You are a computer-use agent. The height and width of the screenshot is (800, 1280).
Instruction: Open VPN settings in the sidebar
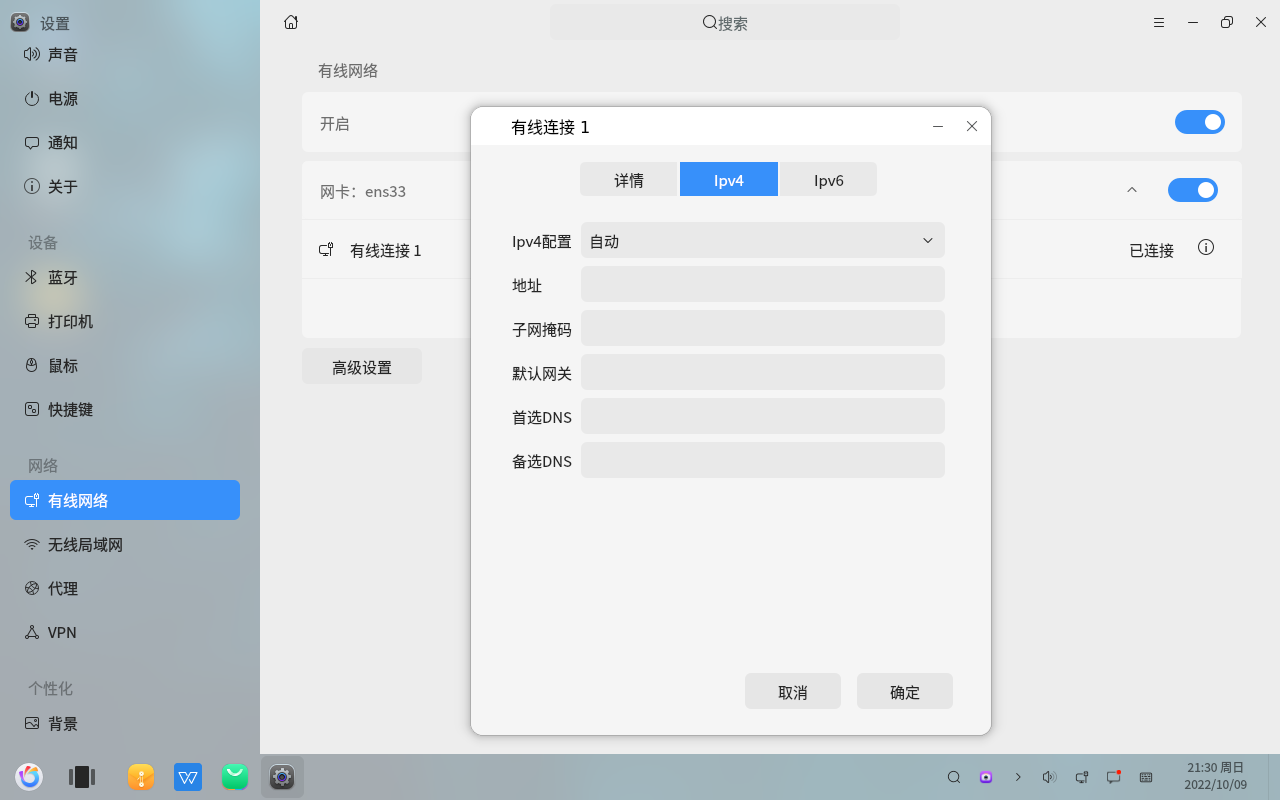point(125,633)
